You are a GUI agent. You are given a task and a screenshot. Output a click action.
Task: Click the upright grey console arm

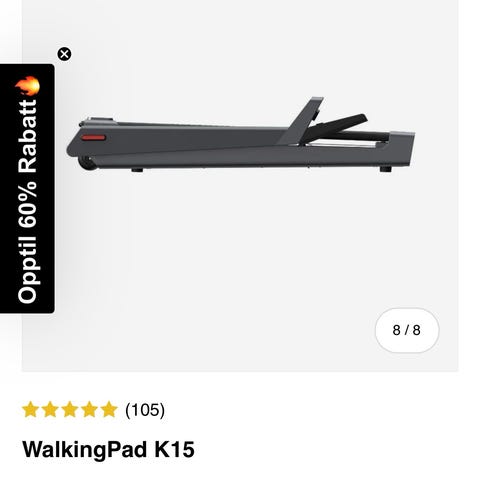302,120
